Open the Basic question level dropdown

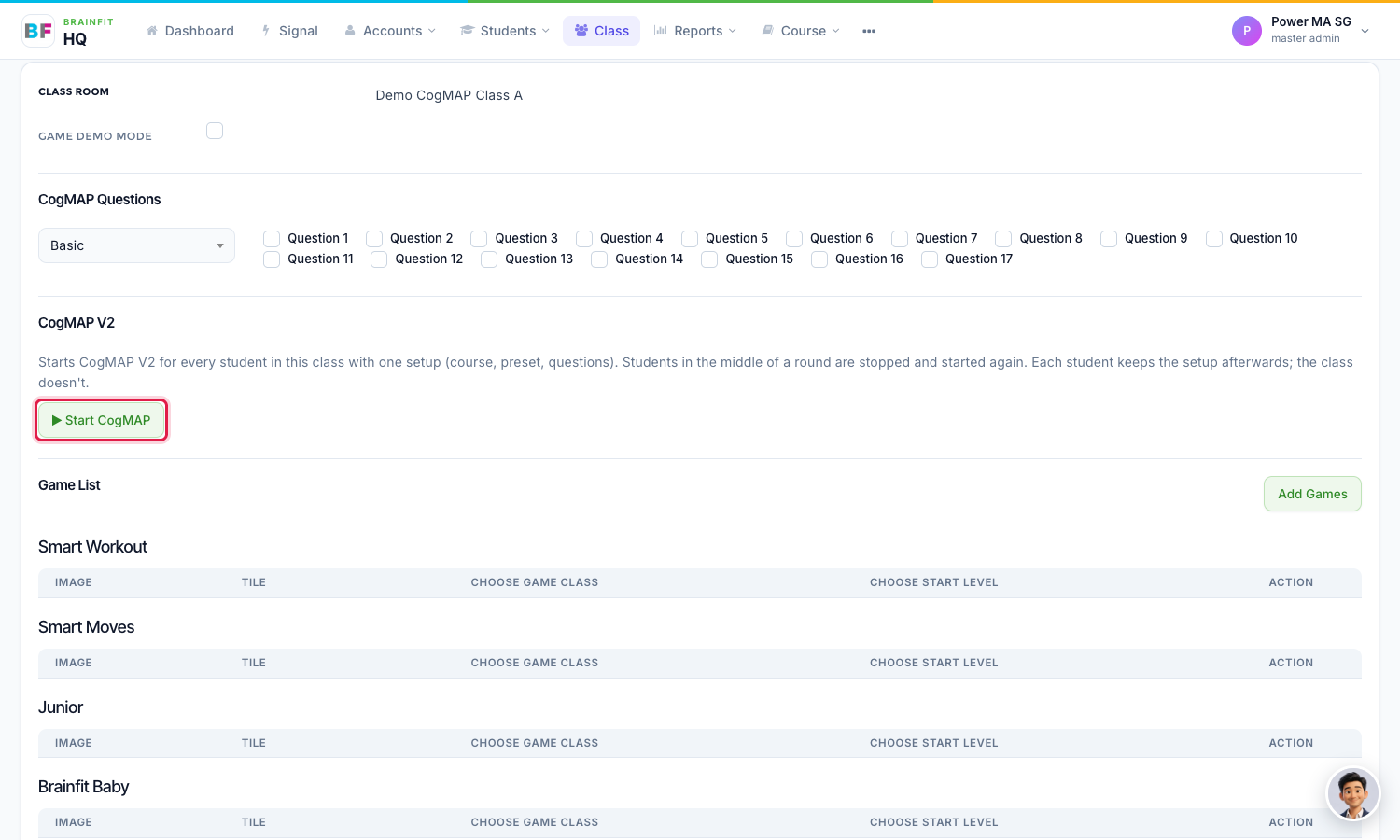[136, 245]
